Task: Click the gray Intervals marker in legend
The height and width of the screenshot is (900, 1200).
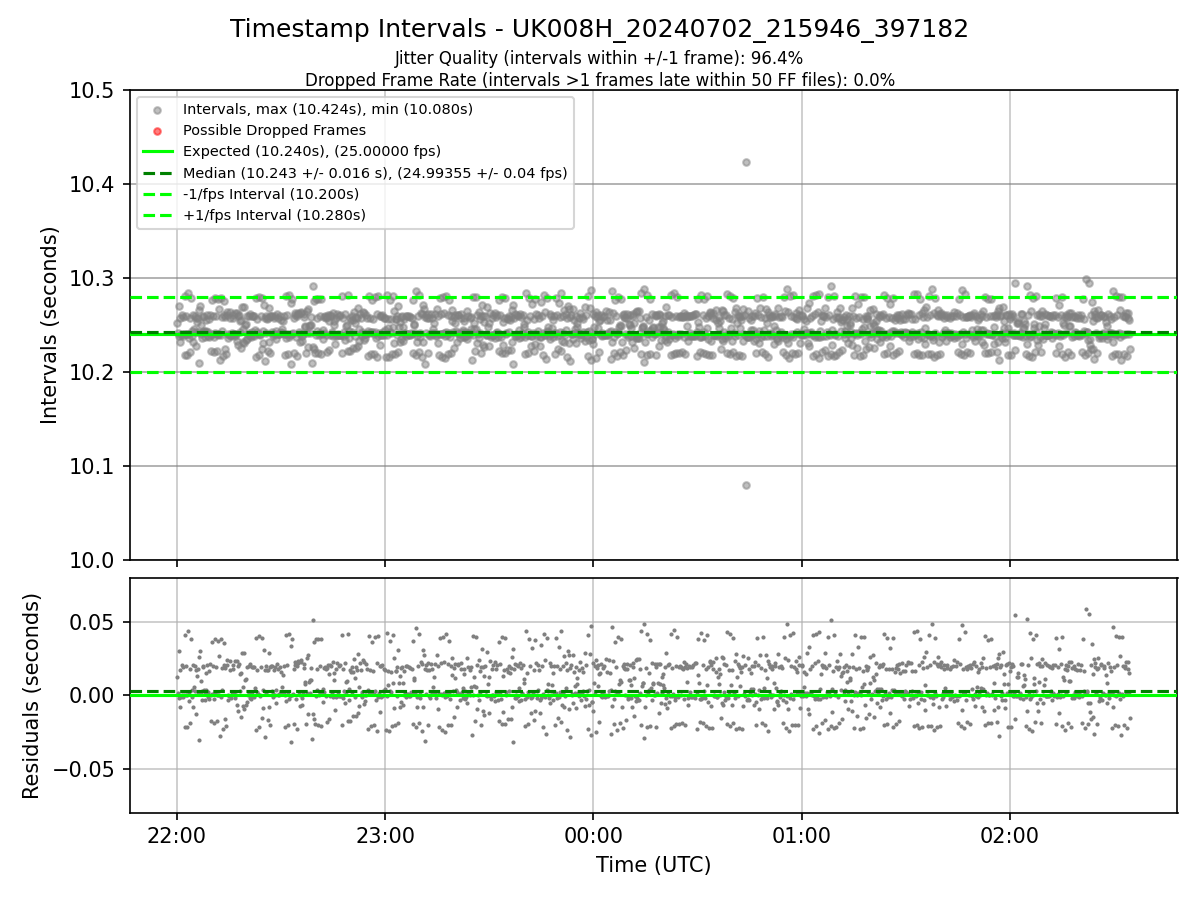Action: (157, 110)
